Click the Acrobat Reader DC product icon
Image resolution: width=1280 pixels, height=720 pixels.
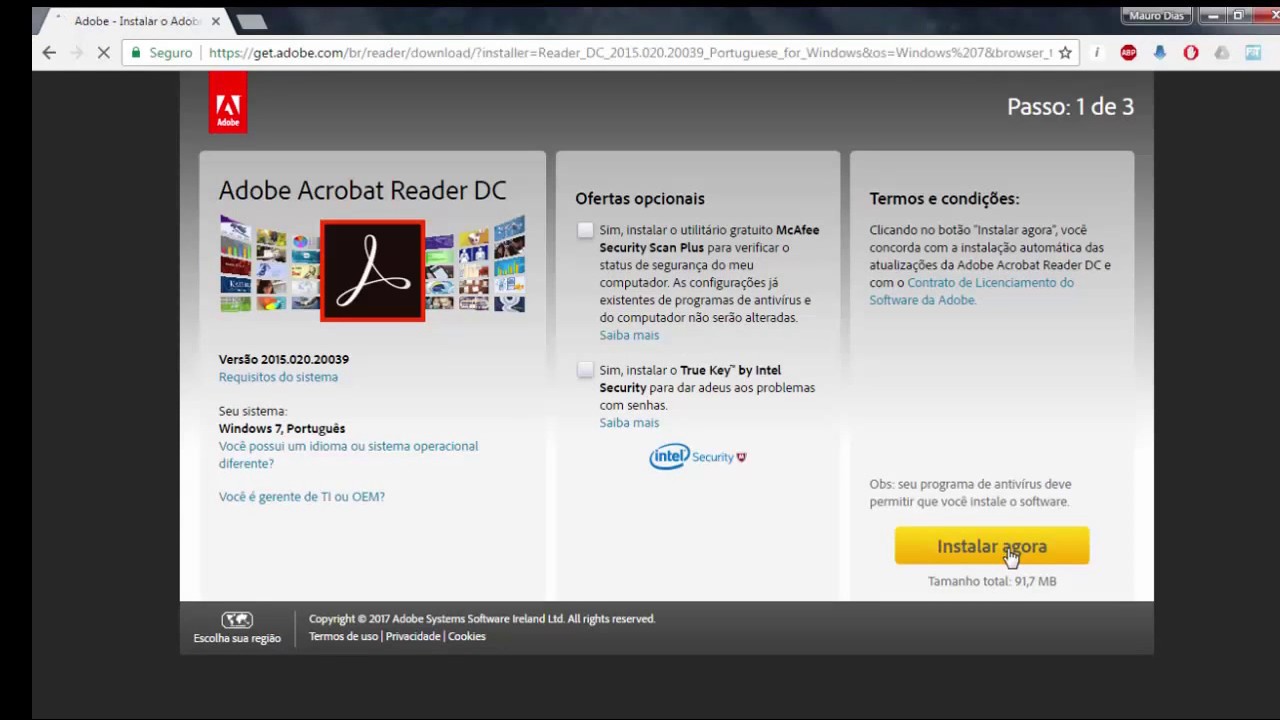pos(373,271)
